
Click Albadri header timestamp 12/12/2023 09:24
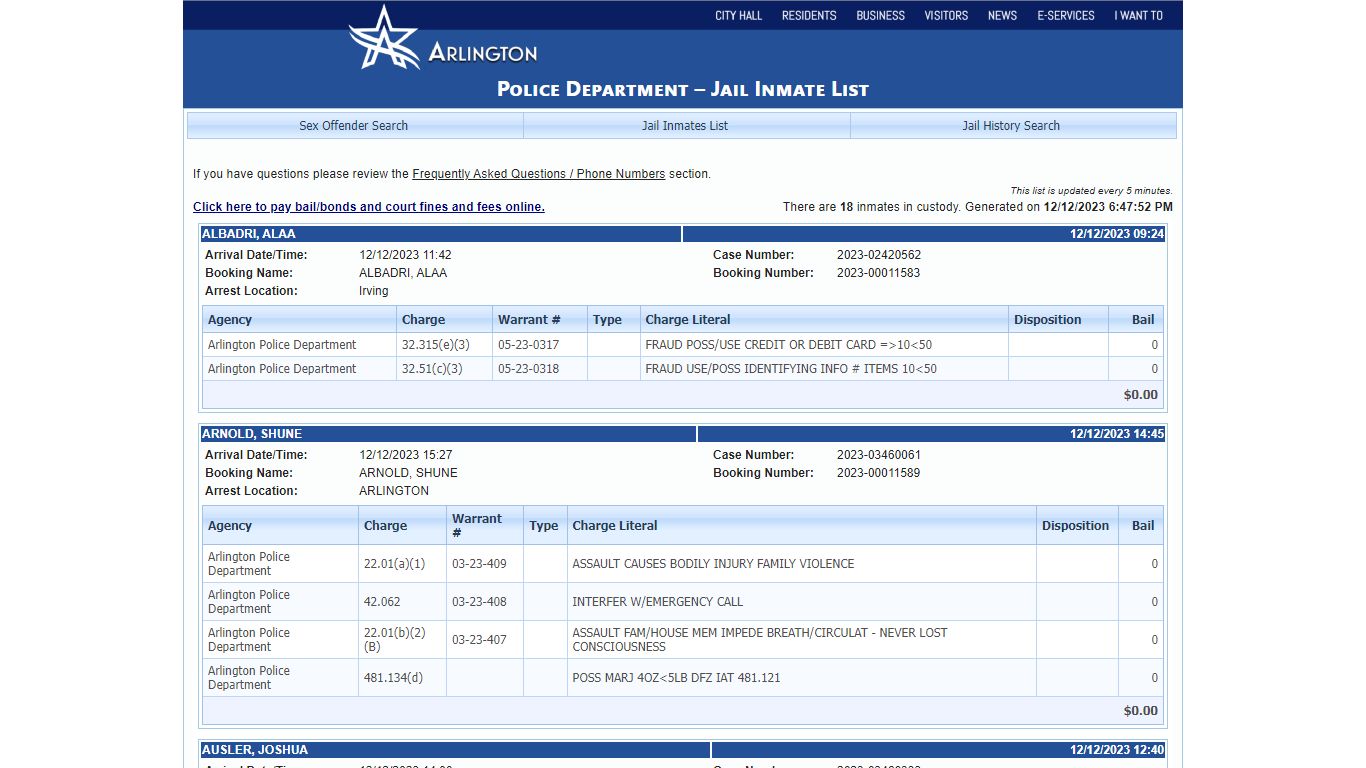tap(1117, 234)
